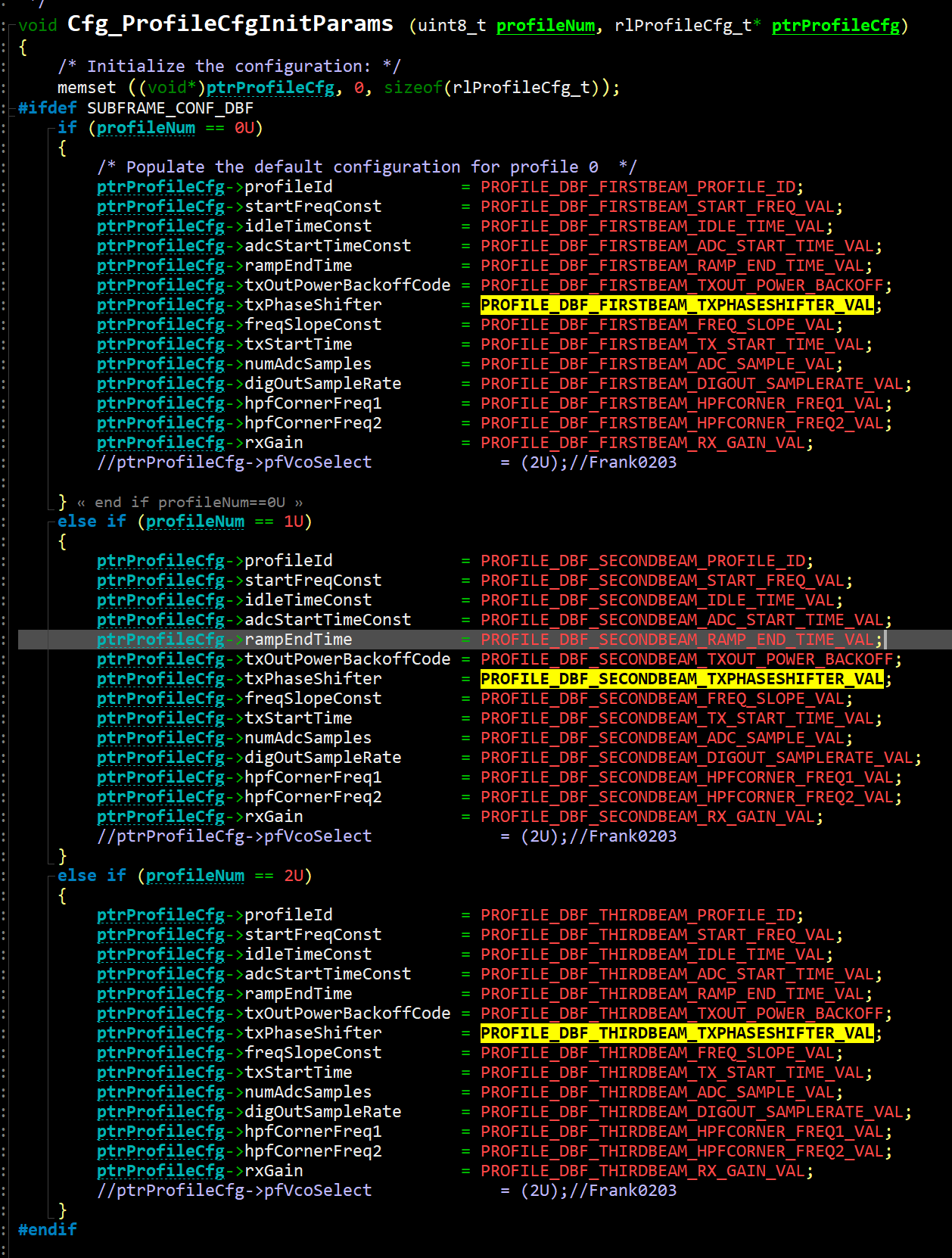Click the #endif directive
The image size is (952, 1258).
click(47, 1230)
